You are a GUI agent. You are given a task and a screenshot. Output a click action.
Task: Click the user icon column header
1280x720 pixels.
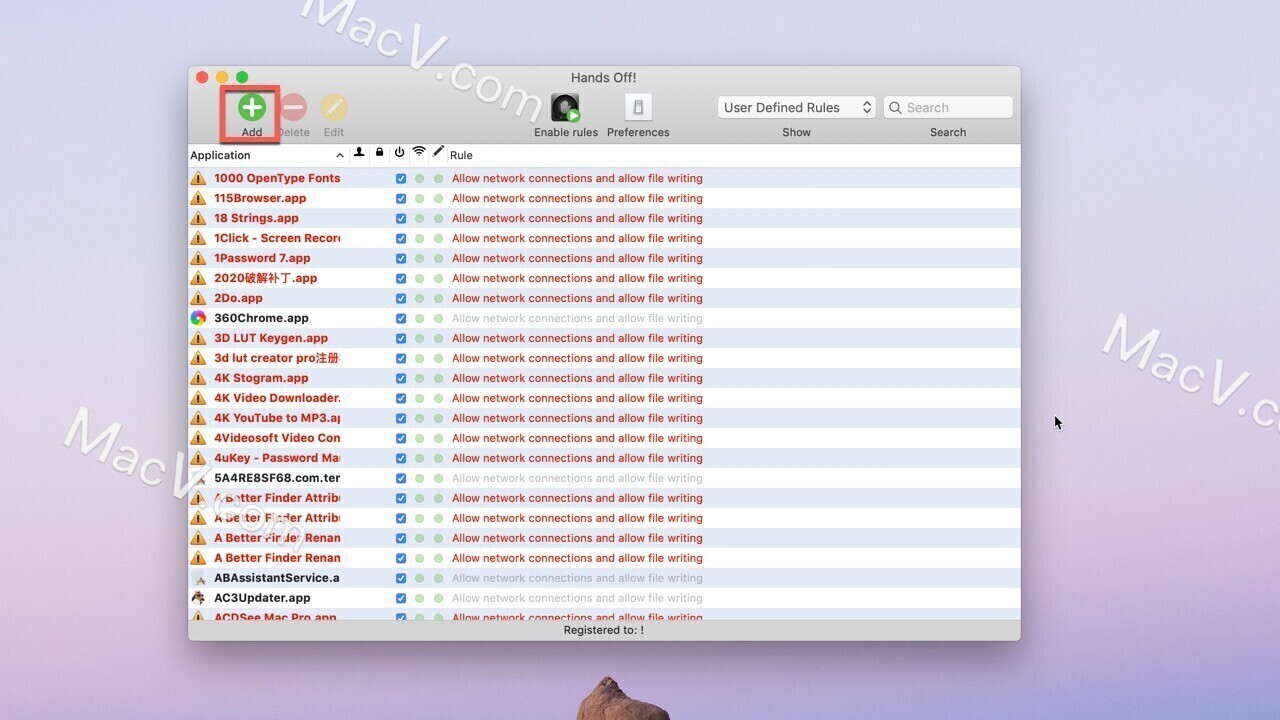[359, 153]
